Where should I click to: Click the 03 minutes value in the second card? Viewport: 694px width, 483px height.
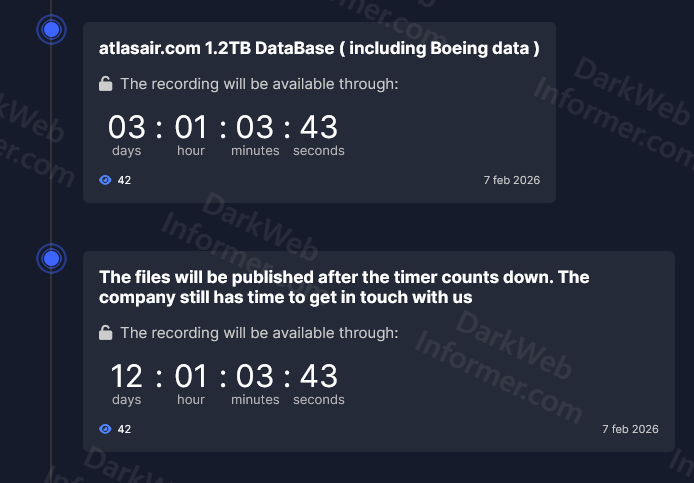click(255, 377)
